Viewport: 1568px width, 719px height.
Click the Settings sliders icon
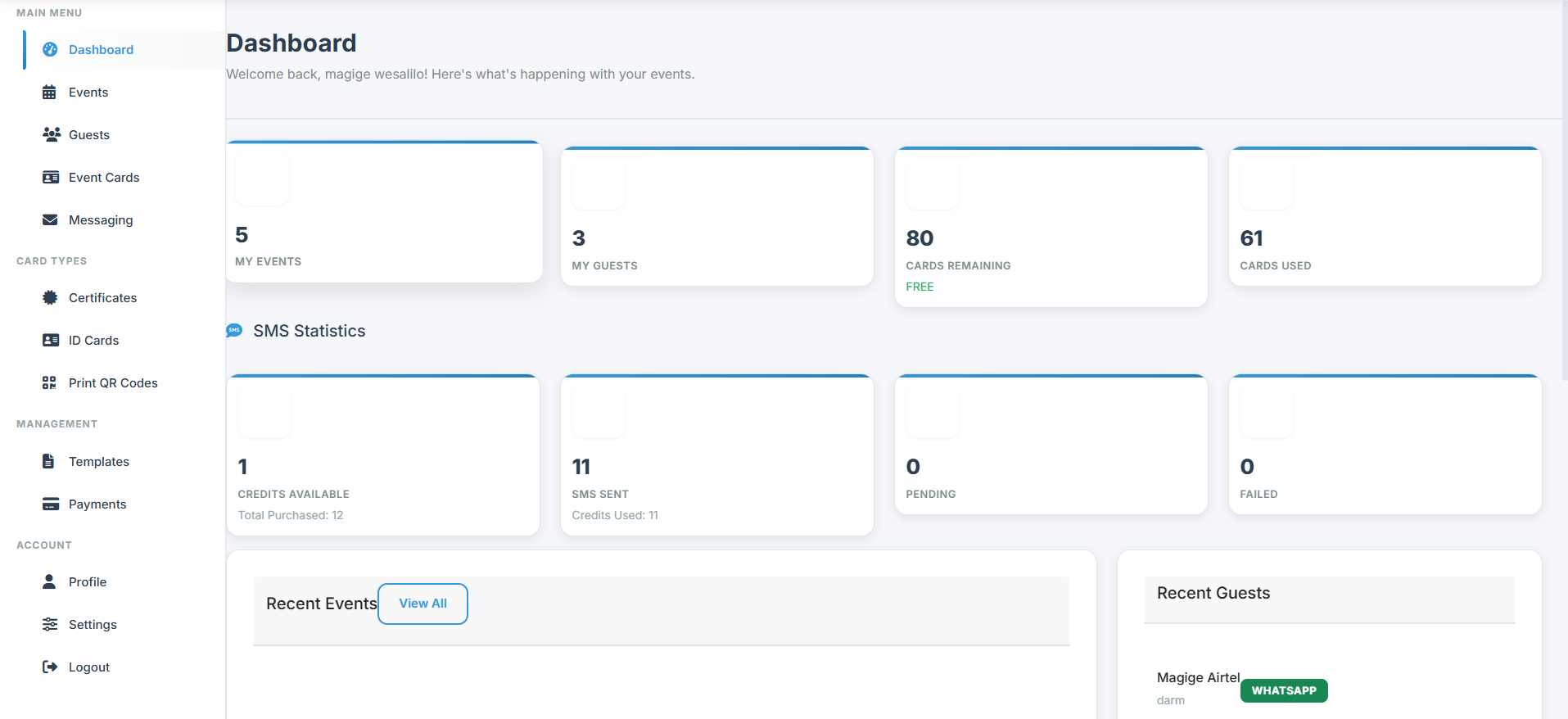(x=50, y=624)
